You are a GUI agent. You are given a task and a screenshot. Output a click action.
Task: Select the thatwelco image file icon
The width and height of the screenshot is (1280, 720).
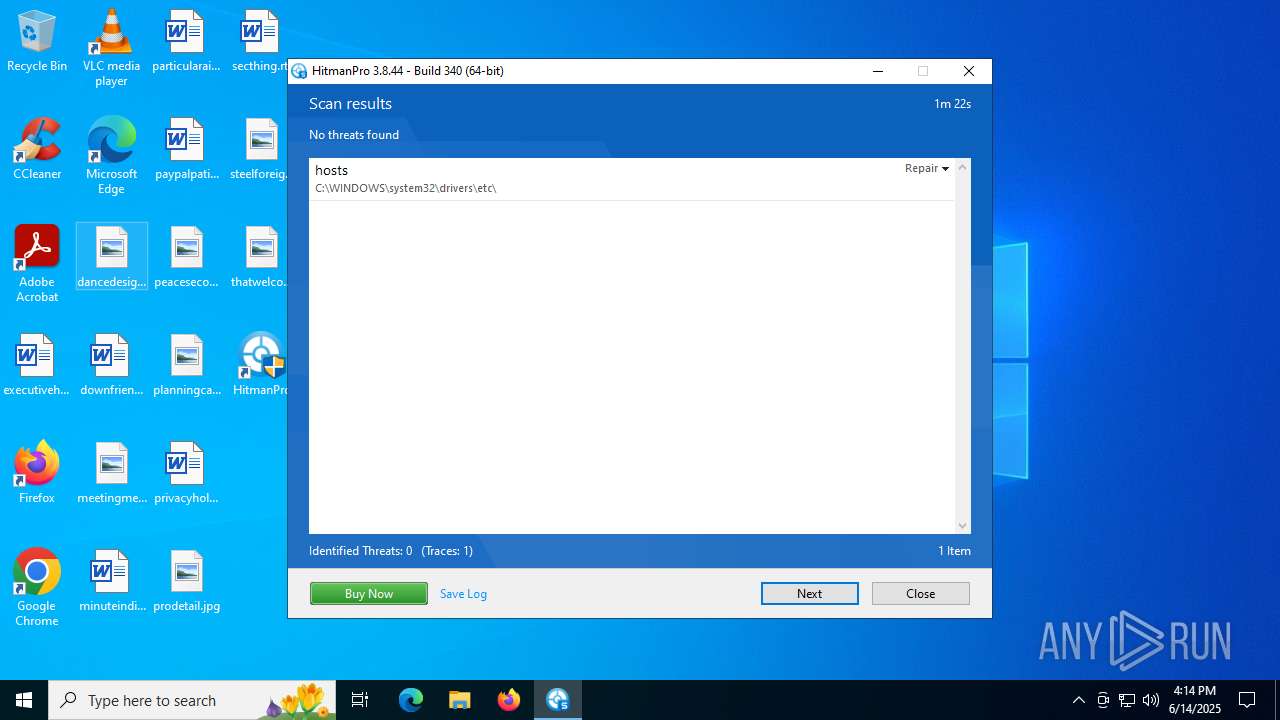[260, 258]
